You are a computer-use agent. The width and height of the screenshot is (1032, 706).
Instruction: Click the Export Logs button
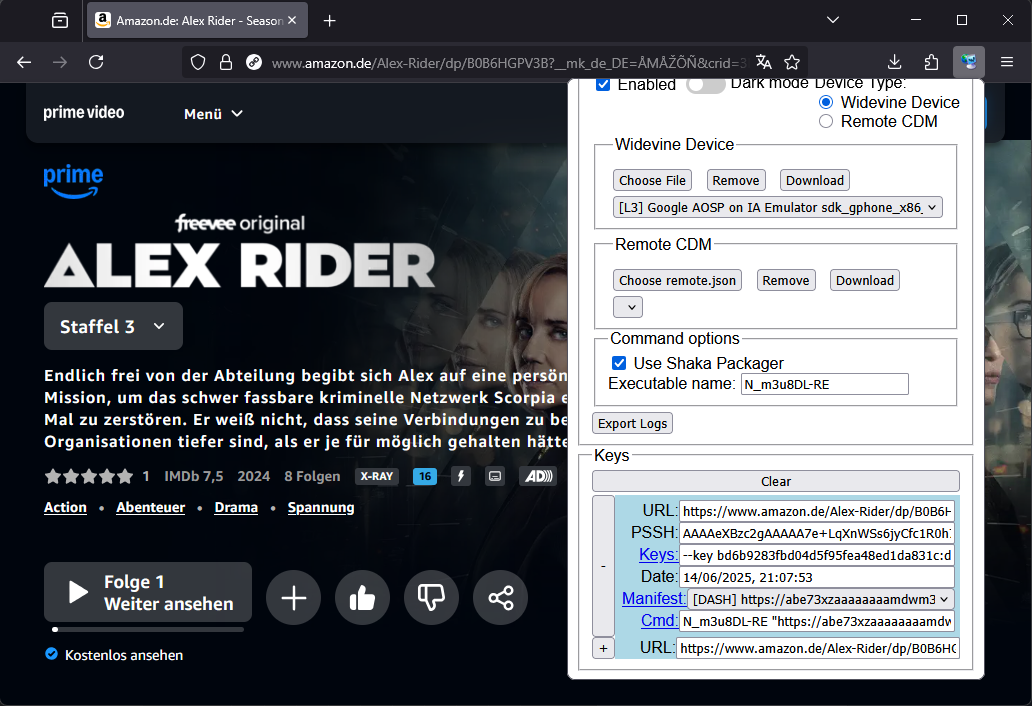pyautogui.click(x=632, y=423)
